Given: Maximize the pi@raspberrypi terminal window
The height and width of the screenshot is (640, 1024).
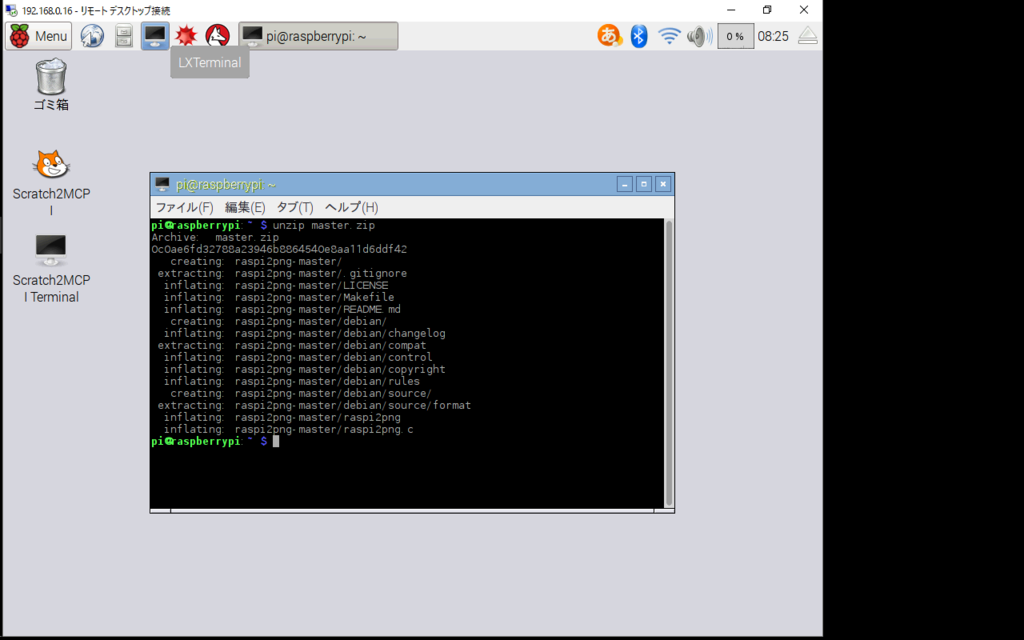Looking at the screenshot, I should pos(643,184).
